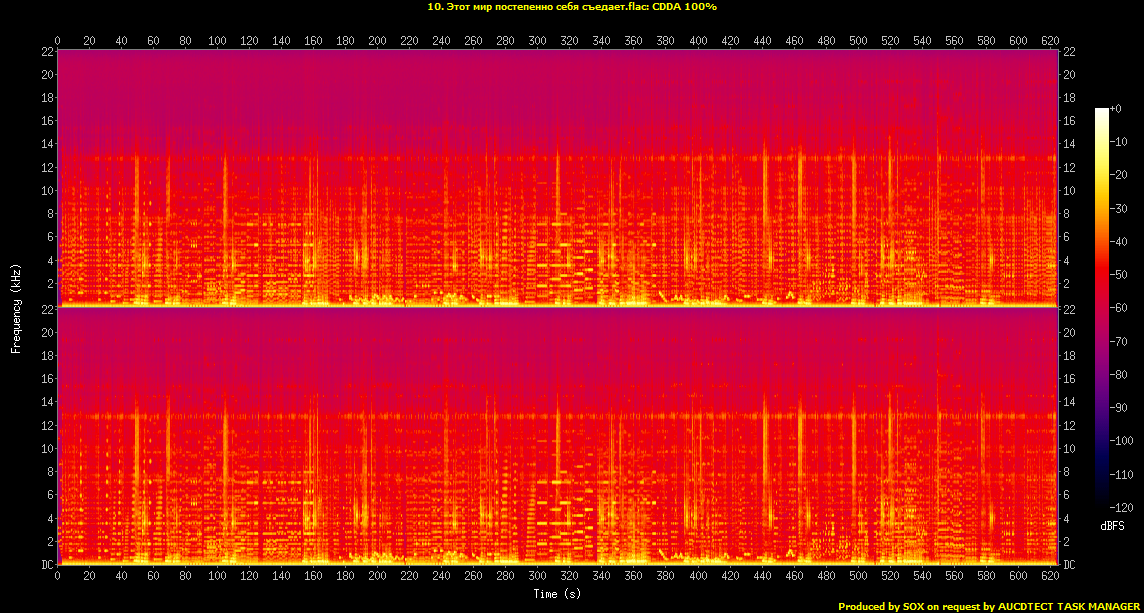Click the "300" tick on the bottom time axis
This screenshot has width=1144, height=613.
point(538,576)
